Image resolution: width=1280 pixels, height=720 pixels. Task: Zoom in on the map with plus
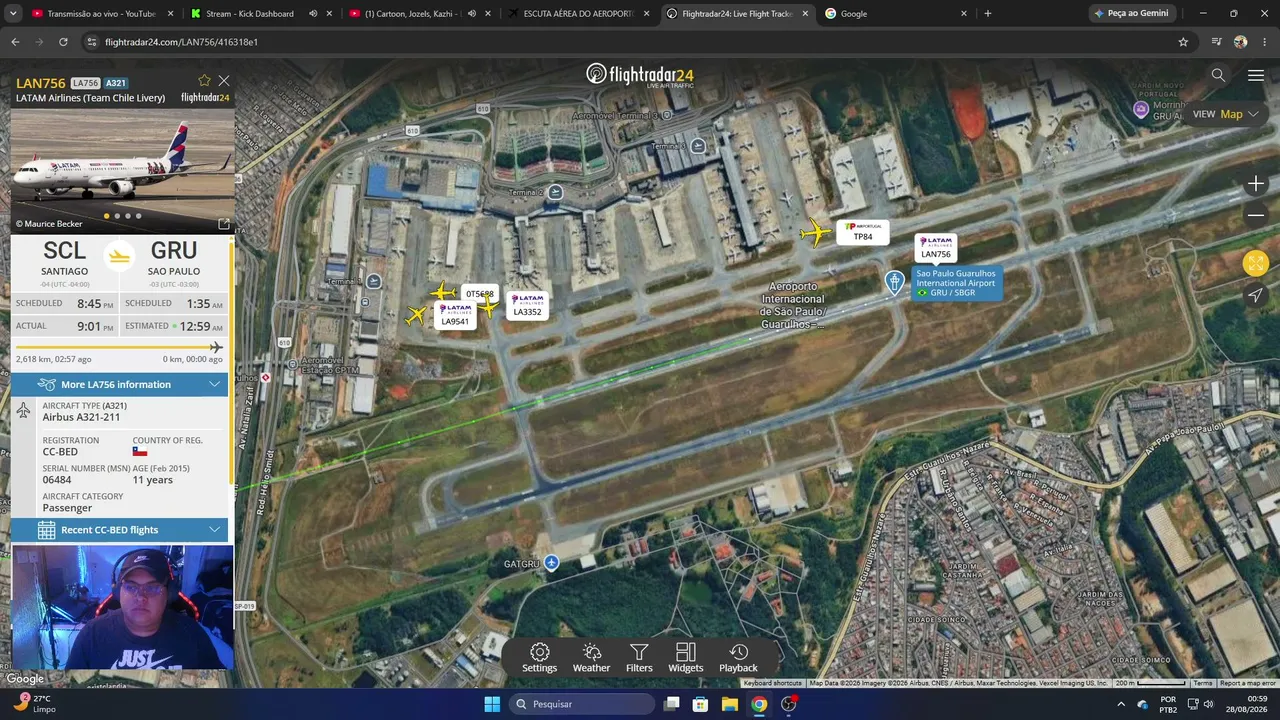point(1256,184)
